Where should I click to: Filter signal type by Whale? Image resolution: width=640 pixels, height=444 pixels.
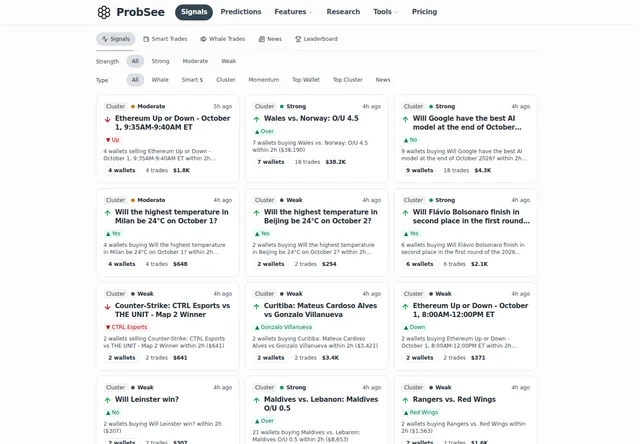(160, 80)
